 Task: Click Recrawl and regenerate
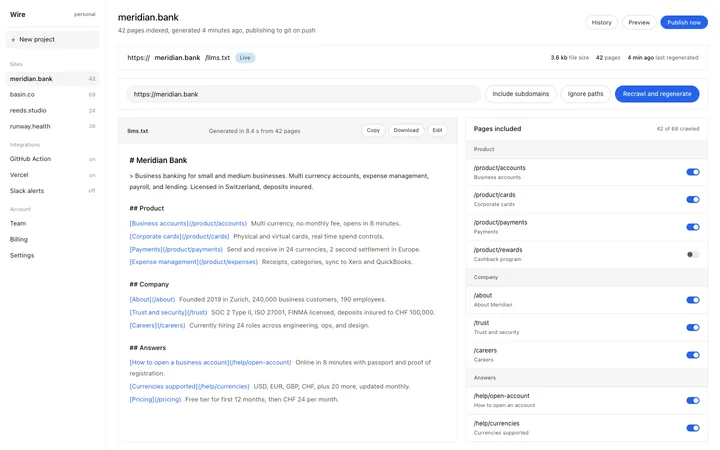[657, 94]
